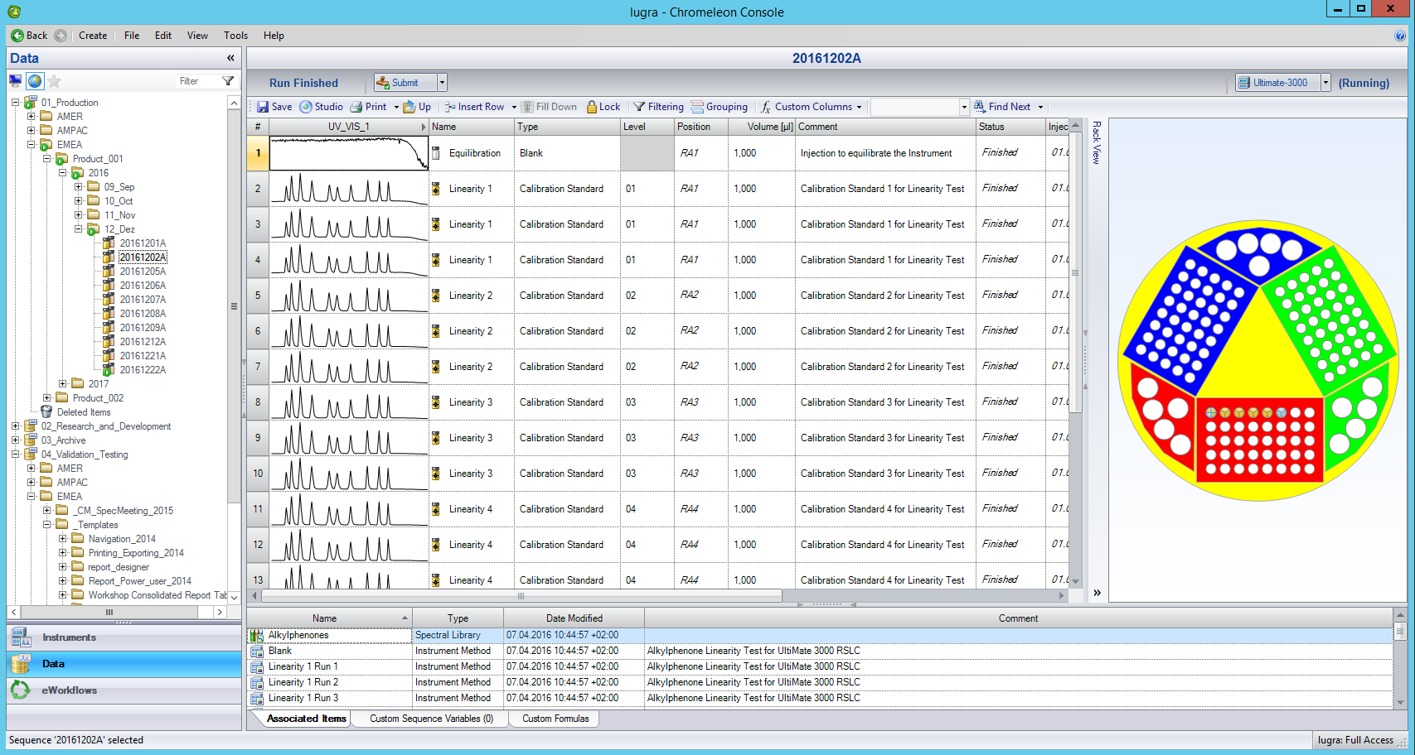Click the Equilibration chromatogram thumbnail in row 1
Viewport: 1415px width, 755px height.
tap(348, 153)
